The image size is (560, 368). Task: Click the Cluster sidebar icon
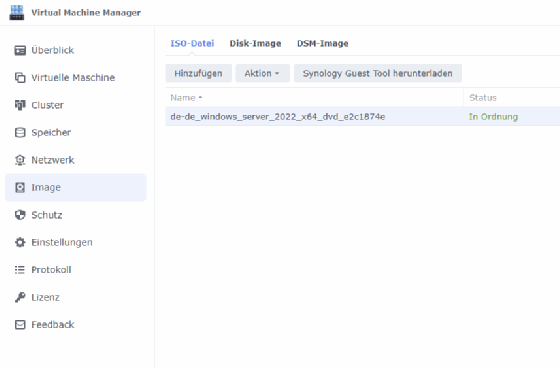(x=20, y=105)
